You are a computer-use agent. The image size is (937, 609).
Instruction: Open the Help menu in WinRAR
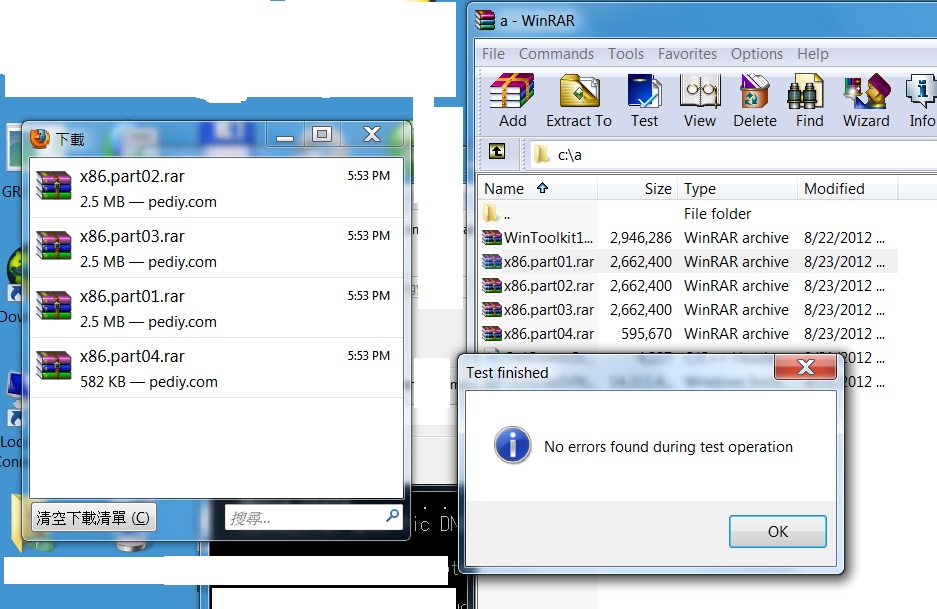813,54
